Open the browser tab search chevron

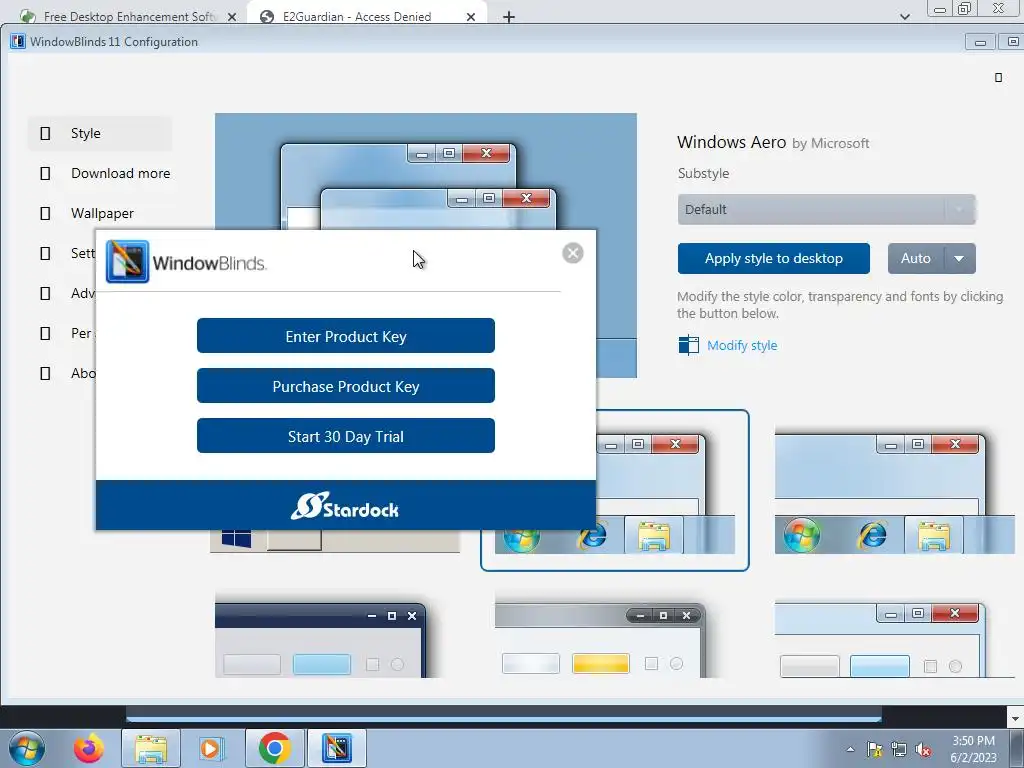(x=904, y=17)
